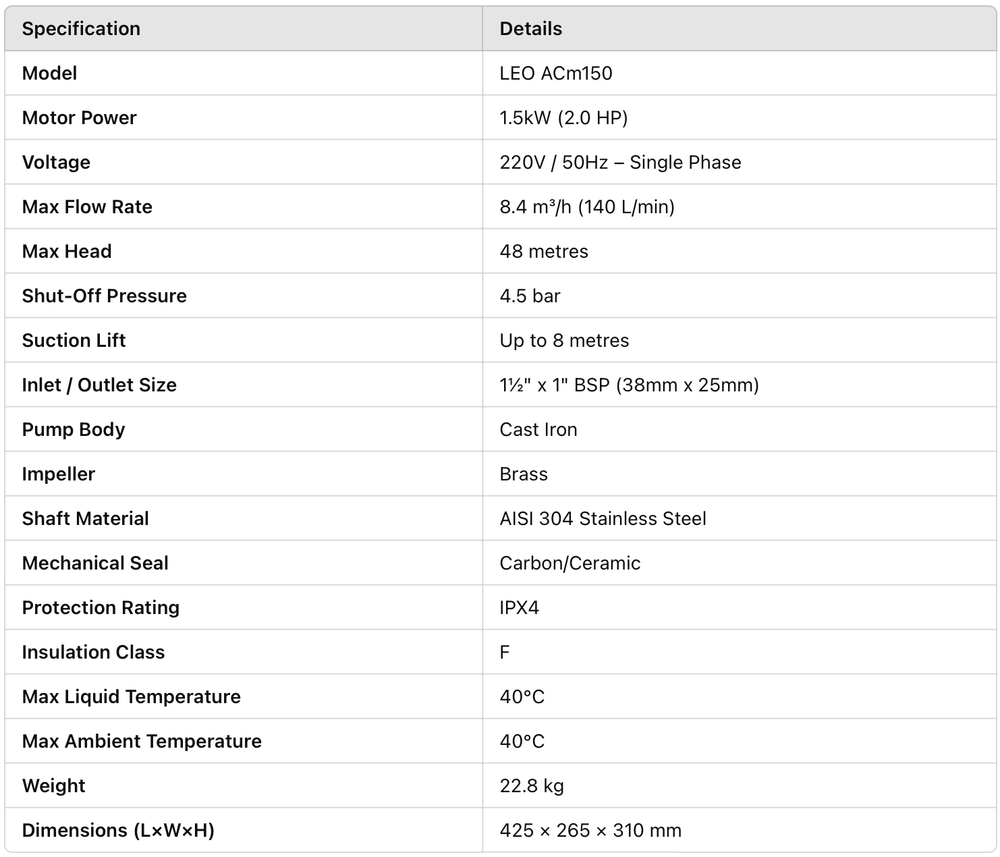
Task: Click the Max Flow Rate label
Action: (x=87, y=207)
